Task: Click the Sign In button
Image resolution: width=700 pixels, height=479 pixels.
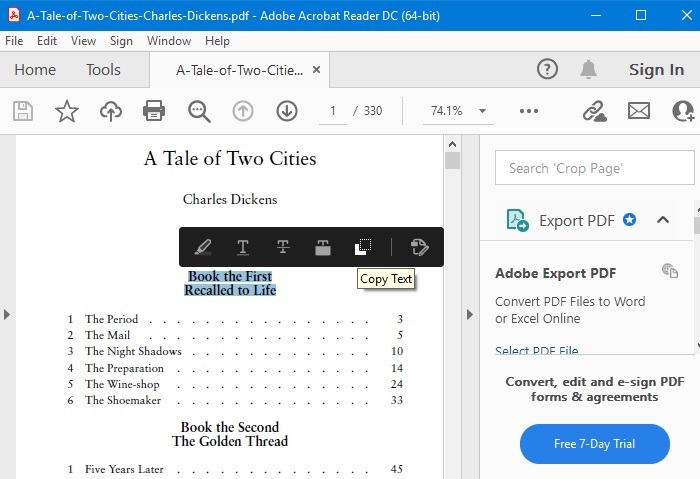Action: [656, 70]
